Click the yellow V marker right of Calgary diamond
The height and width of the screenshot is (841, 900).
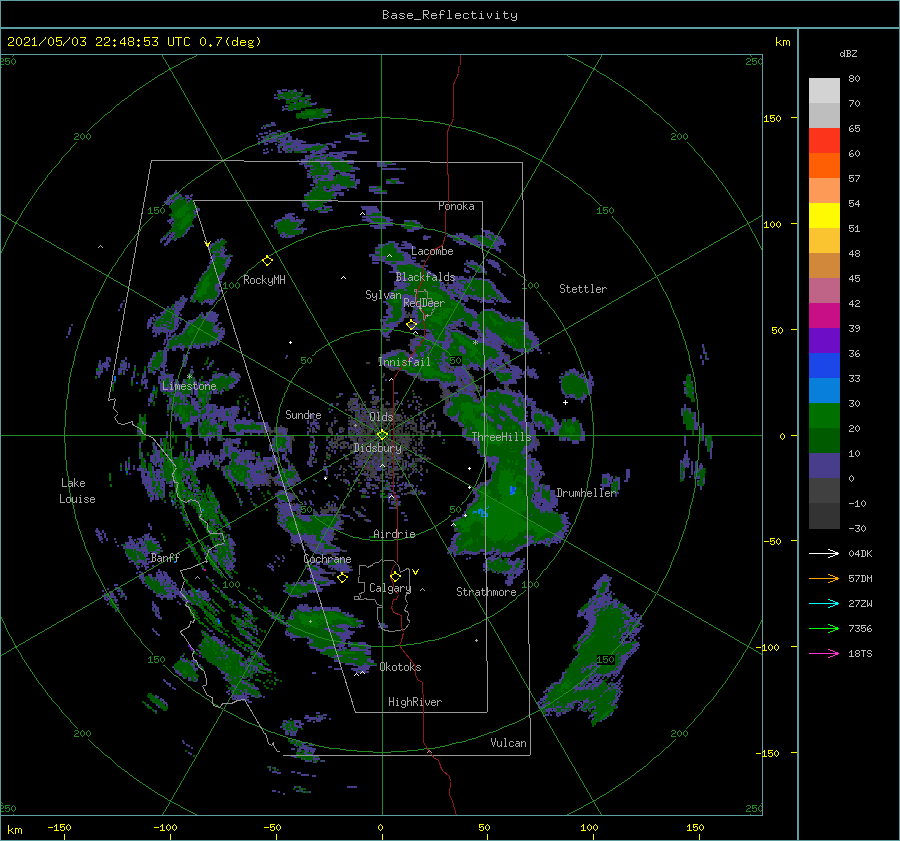coord(416,572)
